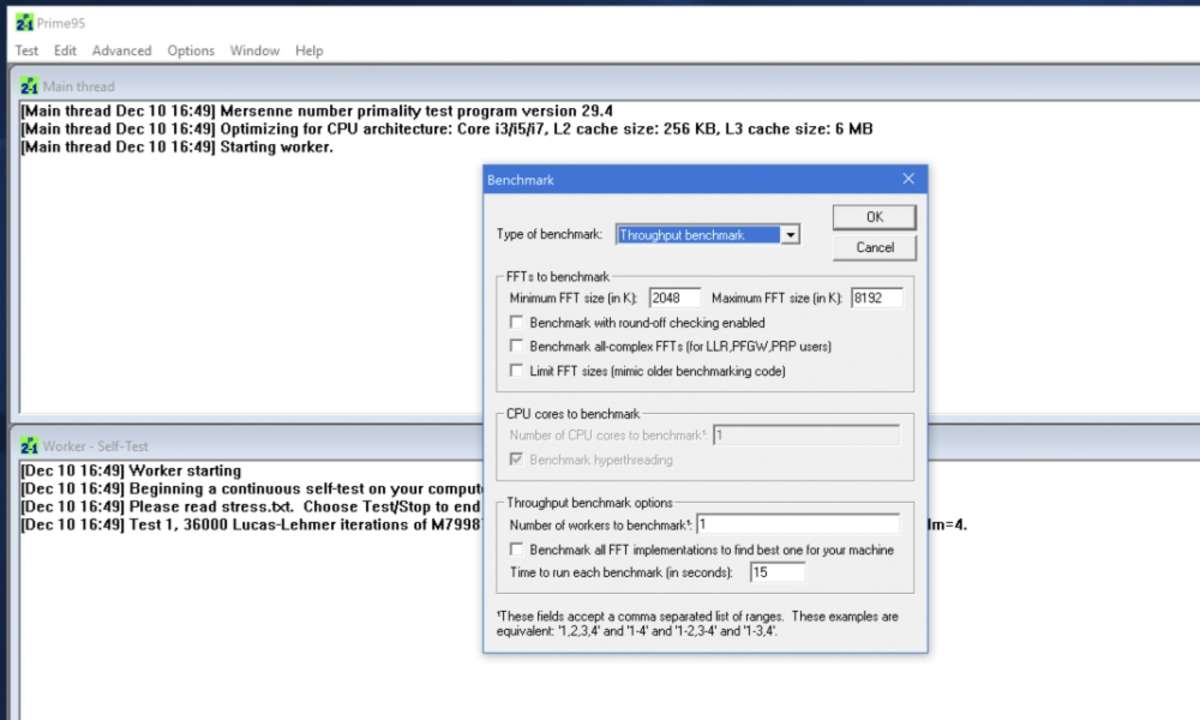Click the 'Beginning a continuous self-test' log line
The width and height of the screenshot is (1200, 720).
pyautogui.click(x=251, y=489)
